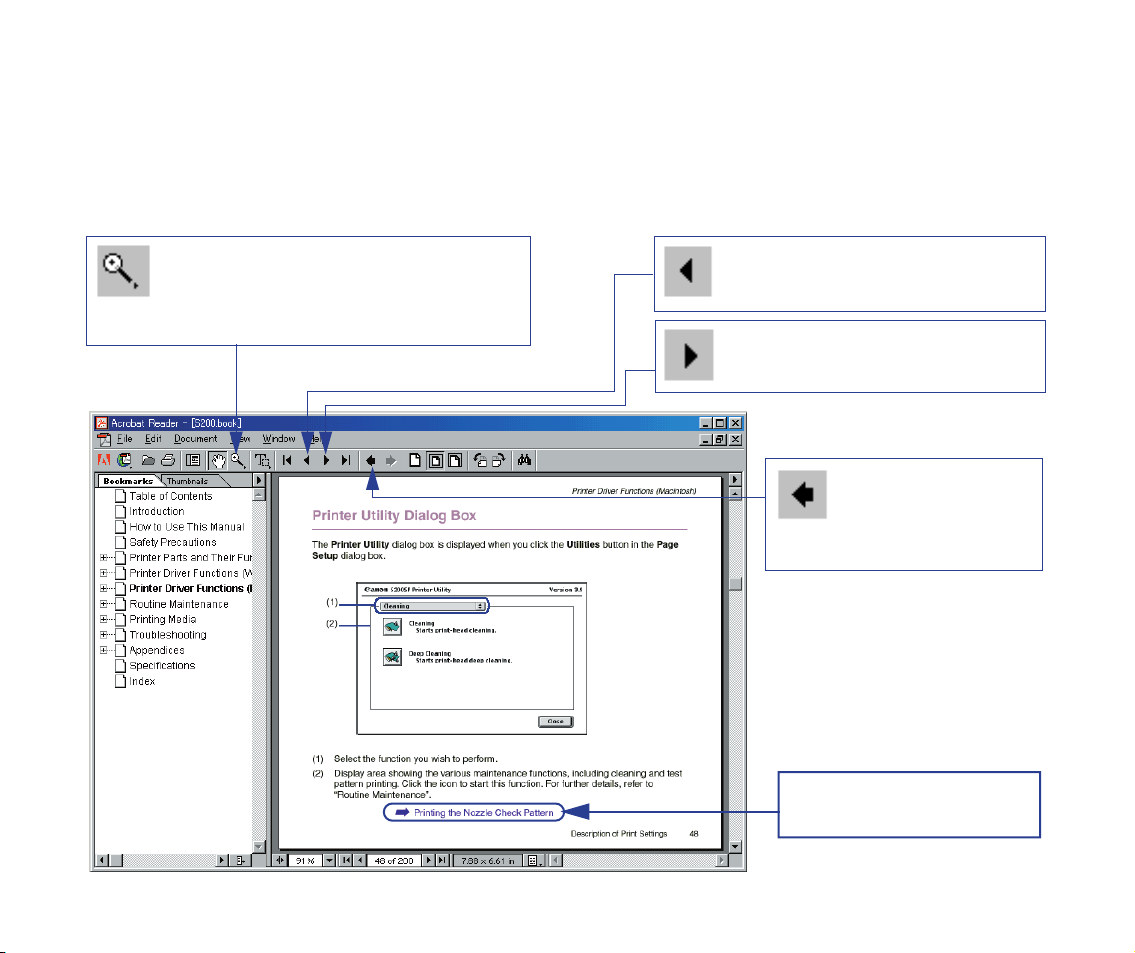Click page number field 48 of 200

[393, 860]
